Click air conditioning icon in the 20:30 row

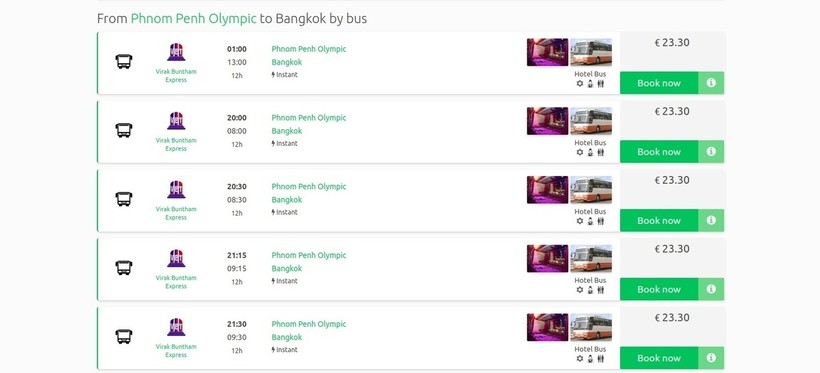[x=579, y=221]
